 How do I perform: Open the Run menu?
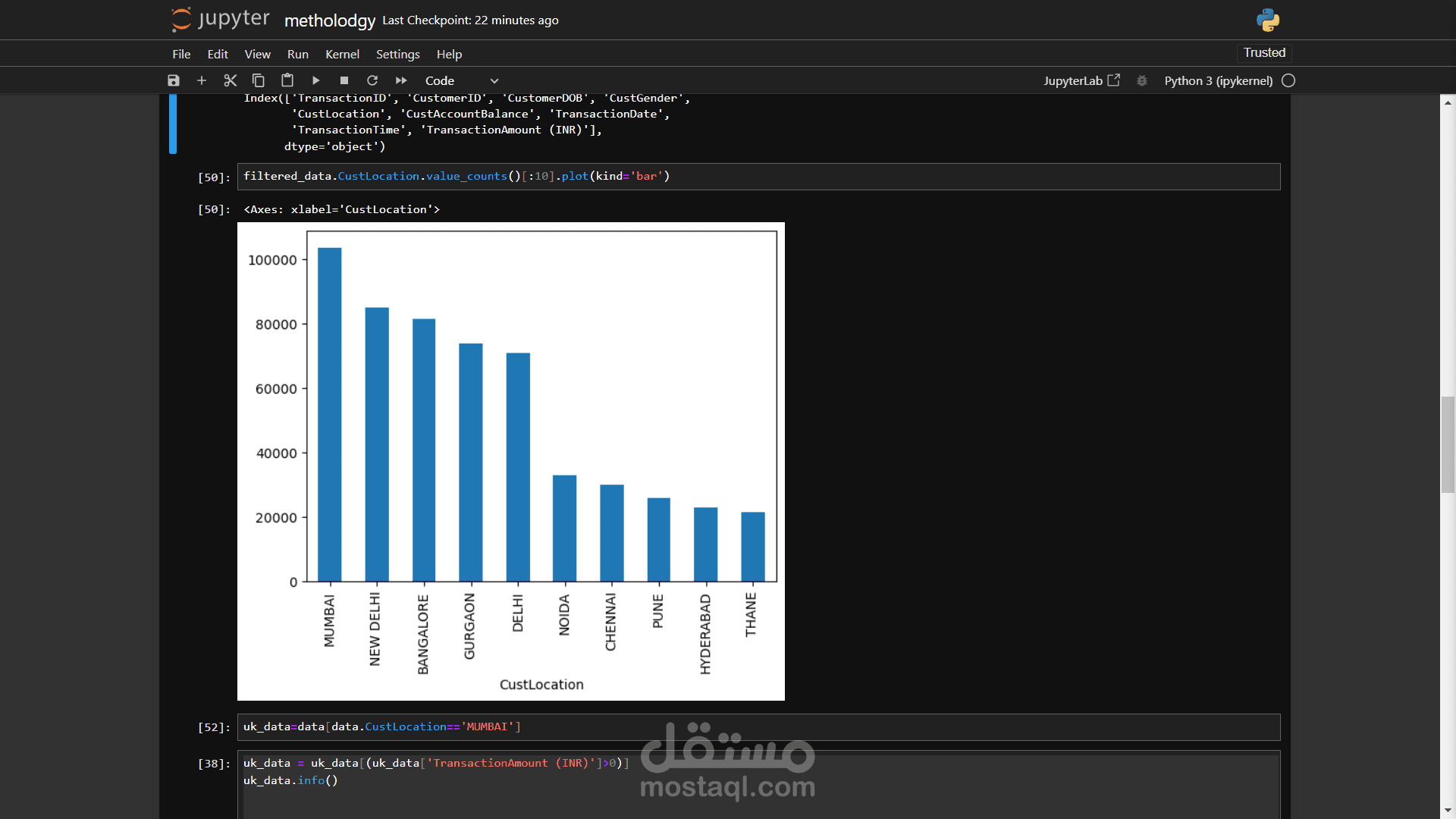(297, 54)
